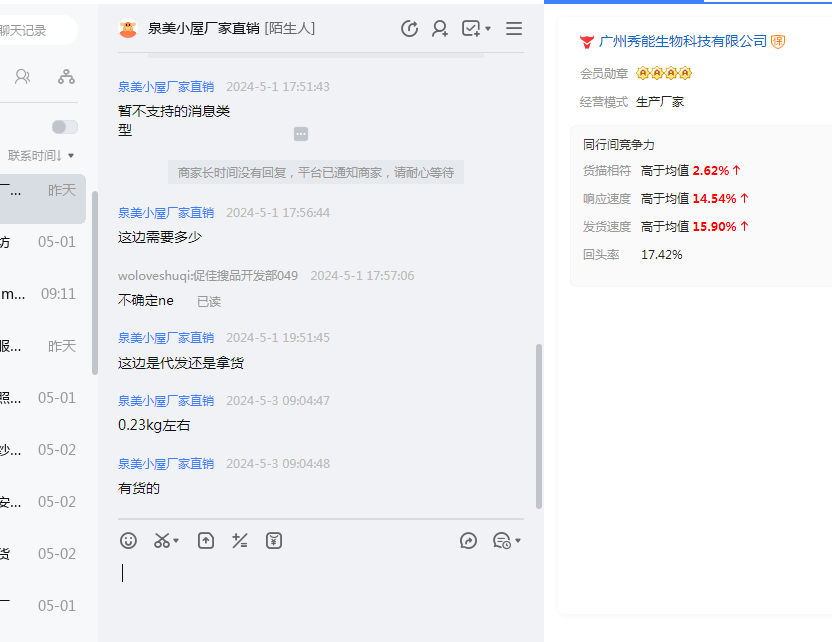This screenshot has width=832, height=642.
Task: Expand the 联系时间 sort dropdown
Action: click(41, 155)
